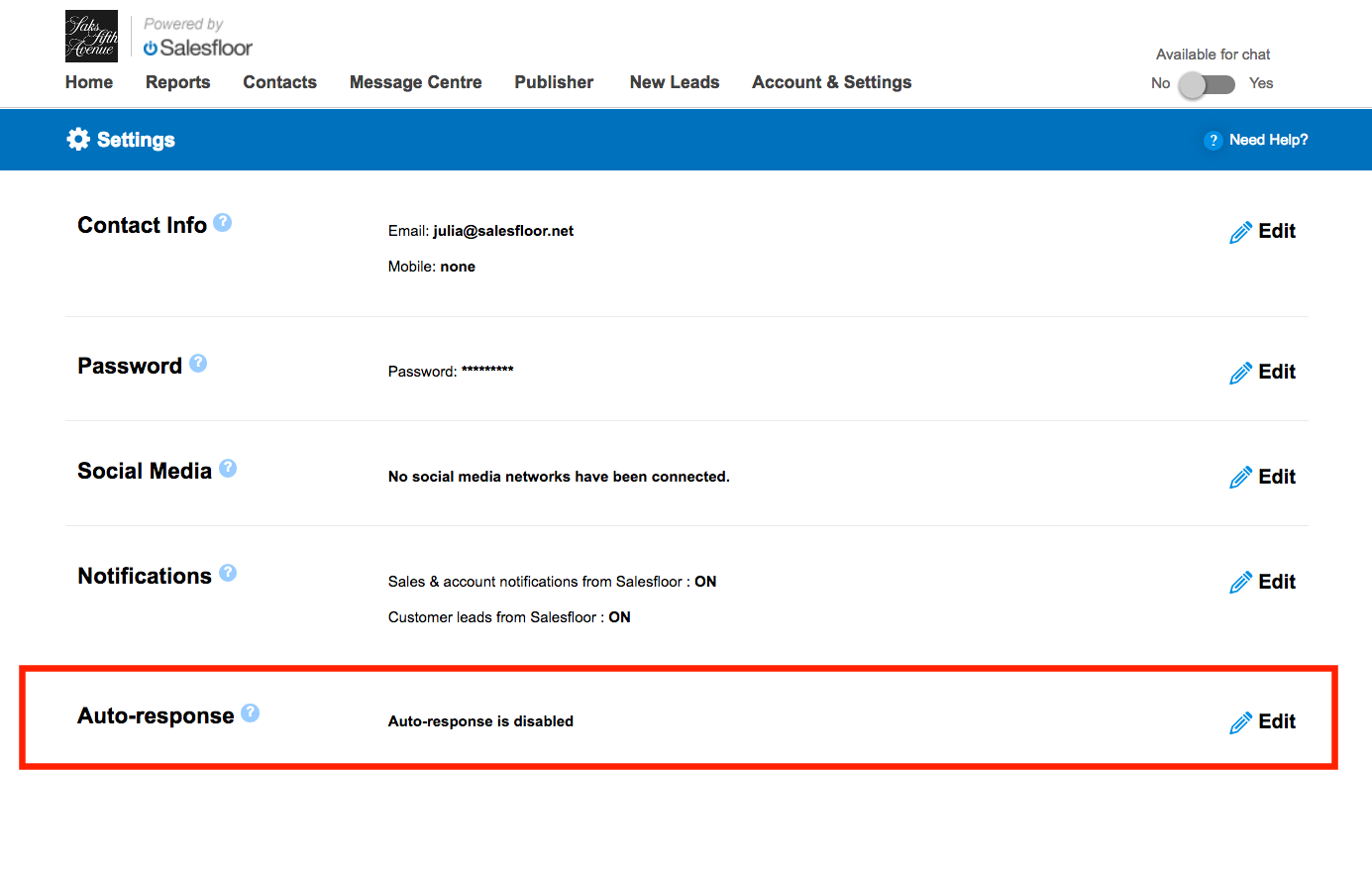View New Leads page

tap(674, 82)
